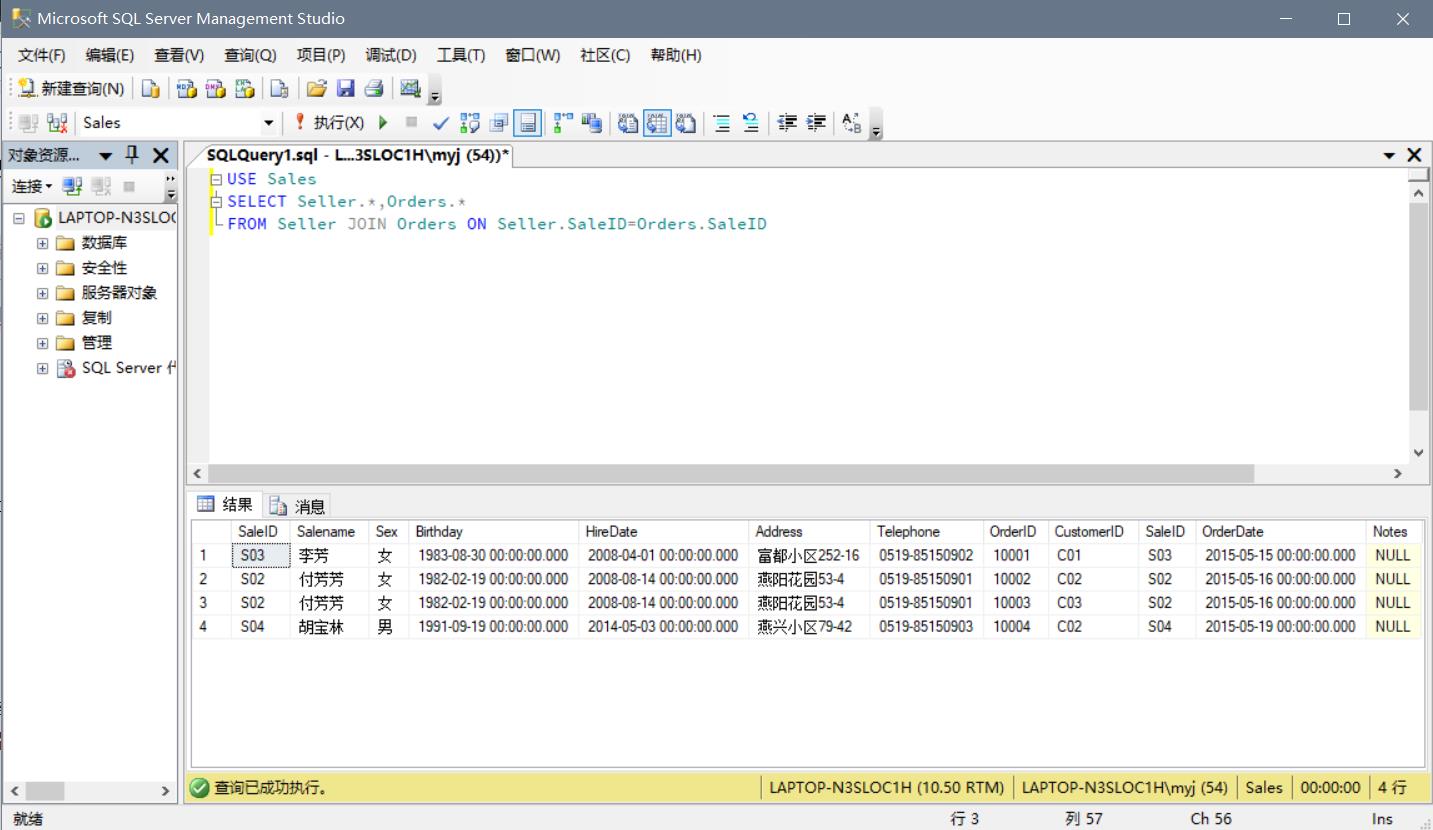Click the Open File folder icon

[x=317, y=89]
